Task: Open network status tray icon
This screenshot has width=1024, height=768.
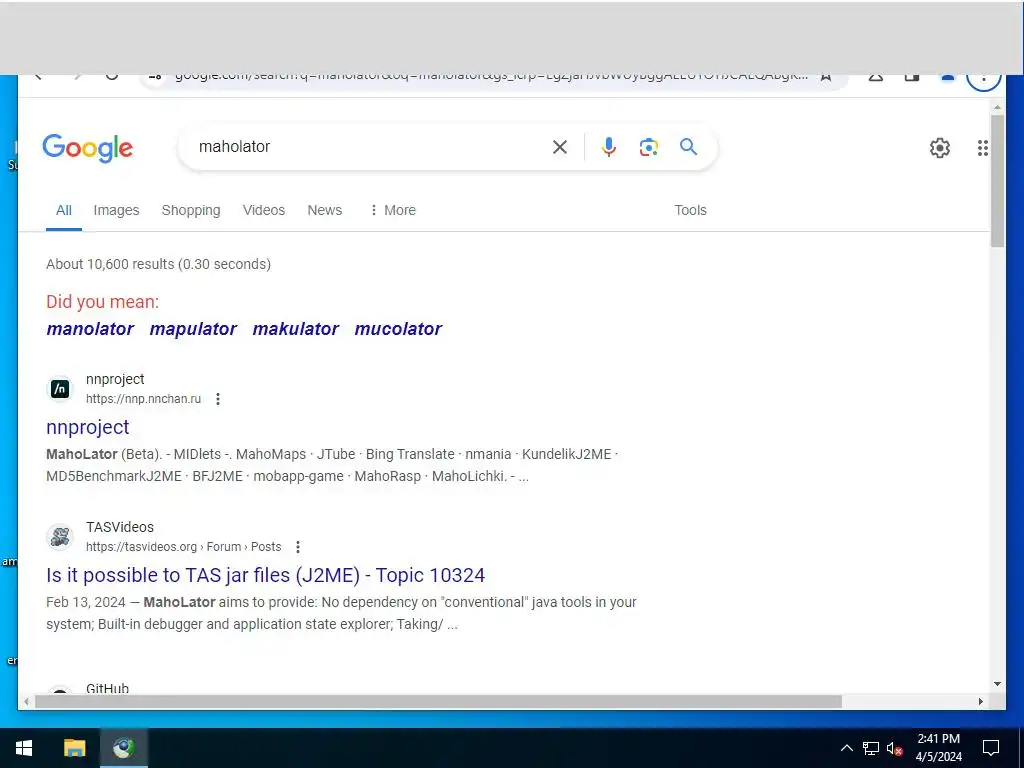Action: [871, 748]
